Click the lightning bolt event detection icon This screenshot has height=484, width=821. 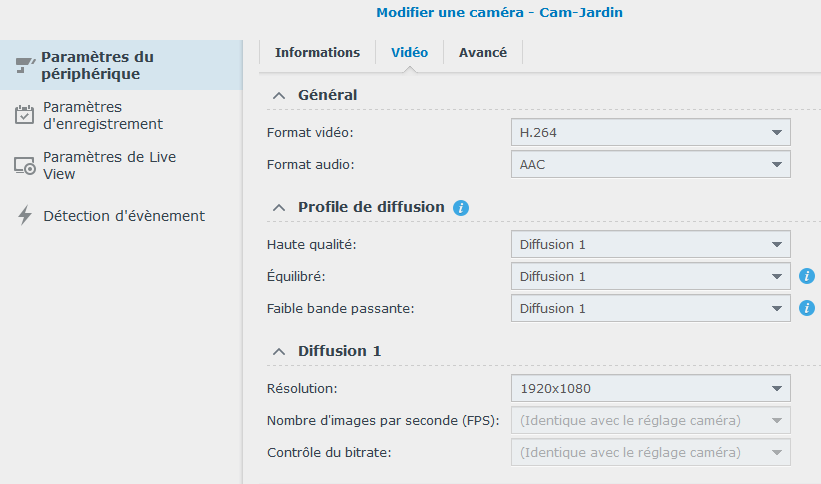click(25, 216)
